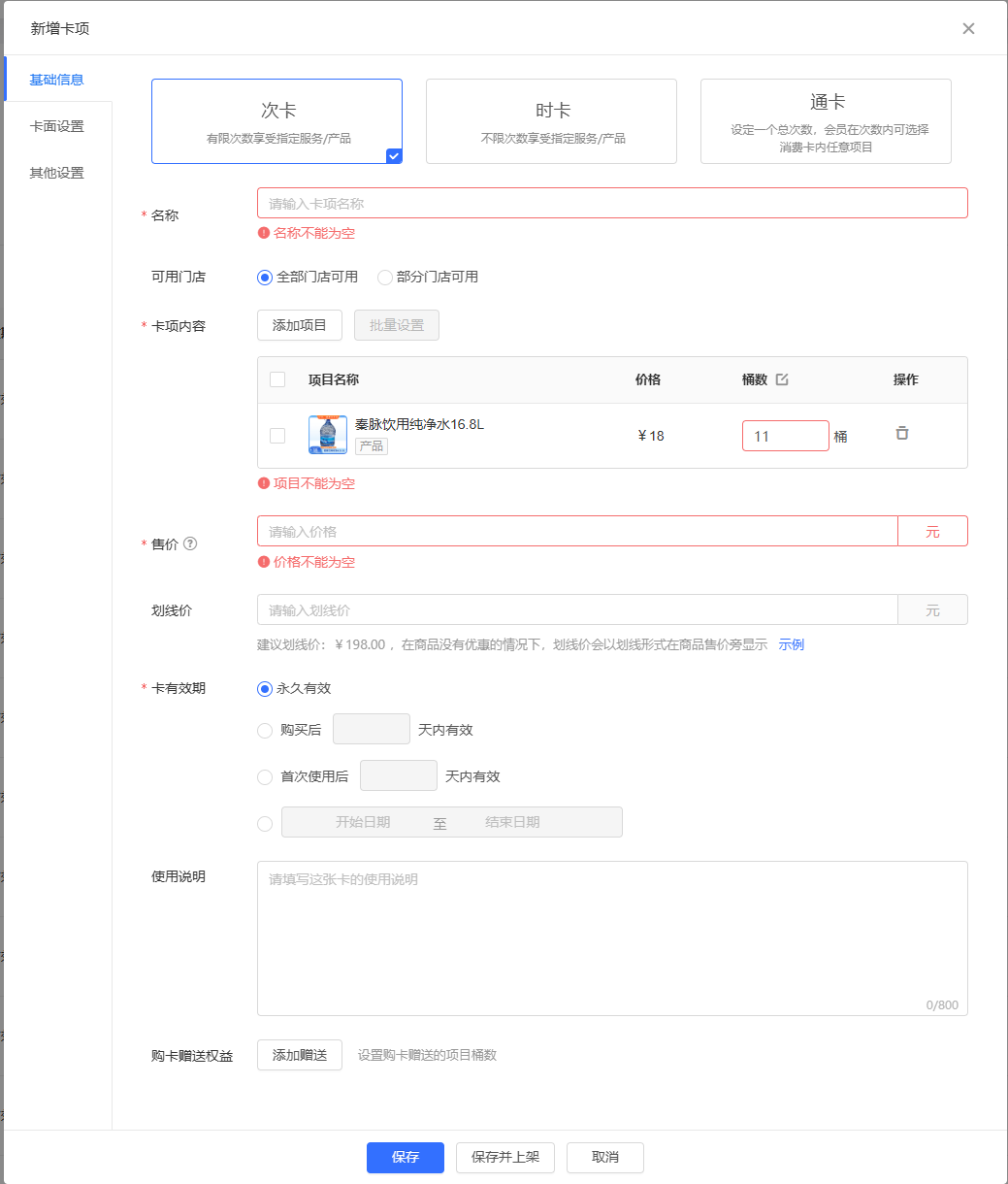Screen dimensions: 1008x1184
Task: Close the 新增卡项 dialog
Action: (968, 28)
